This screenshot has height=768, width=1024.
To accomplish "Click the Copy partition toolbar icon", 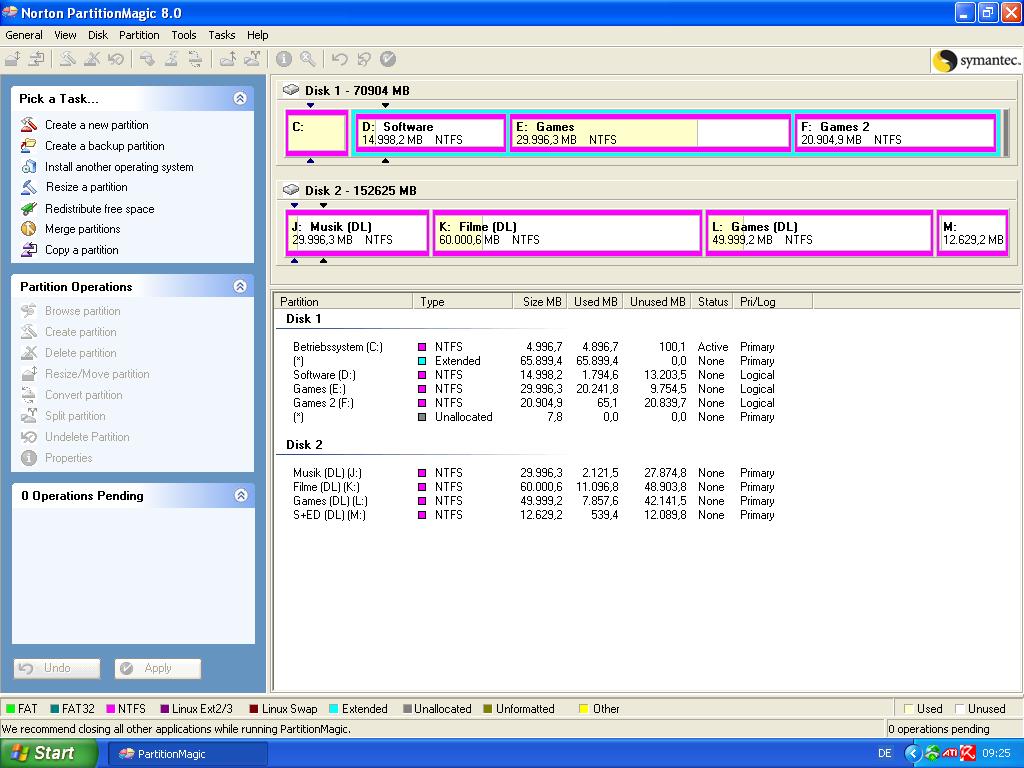I will point(37,59).
